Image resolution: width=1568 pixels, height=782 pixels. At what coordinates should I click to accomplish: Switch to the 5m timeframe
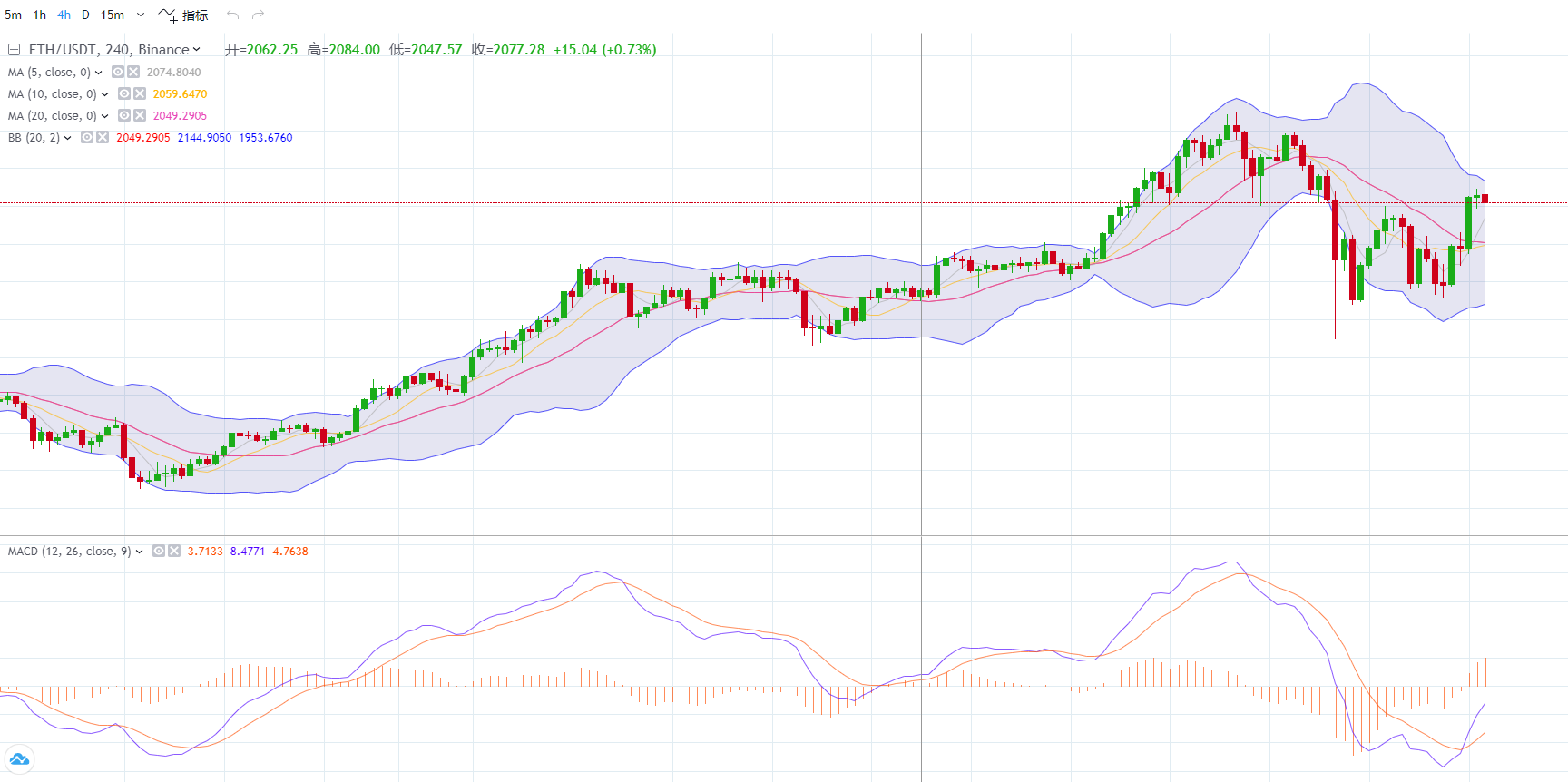coord(13,15)
